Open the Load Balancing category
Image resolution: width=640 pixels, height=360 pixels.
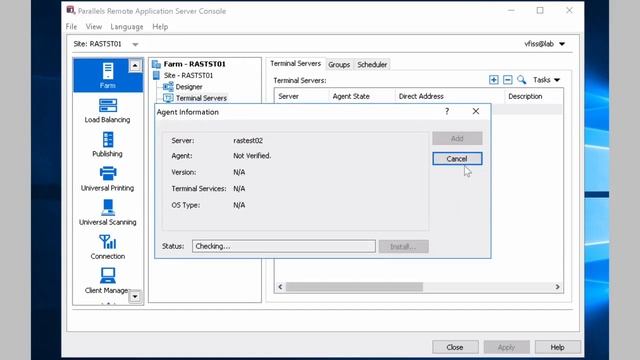[x=108, y=111]
